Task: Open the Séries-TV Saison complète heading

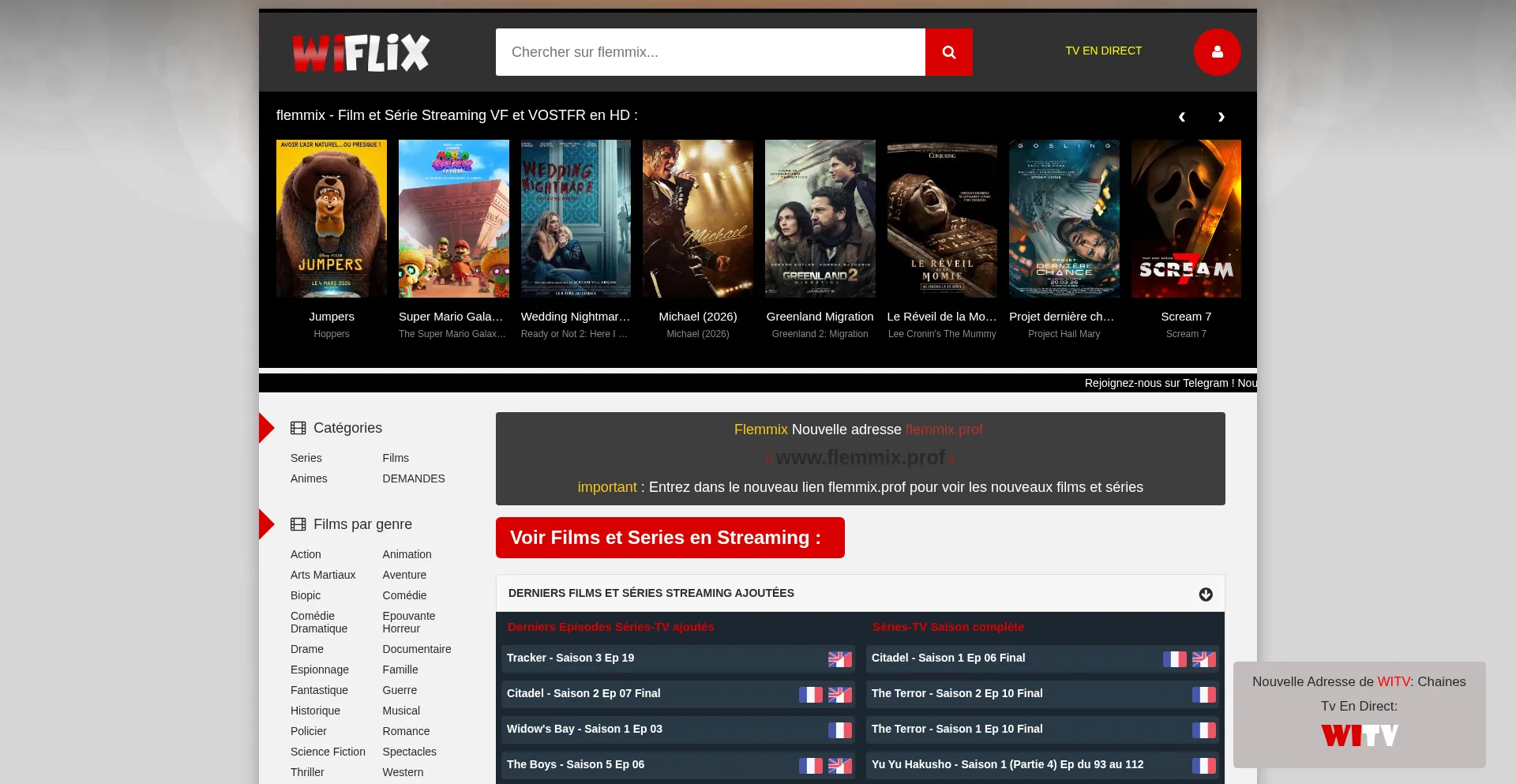Action: point(948,627)
